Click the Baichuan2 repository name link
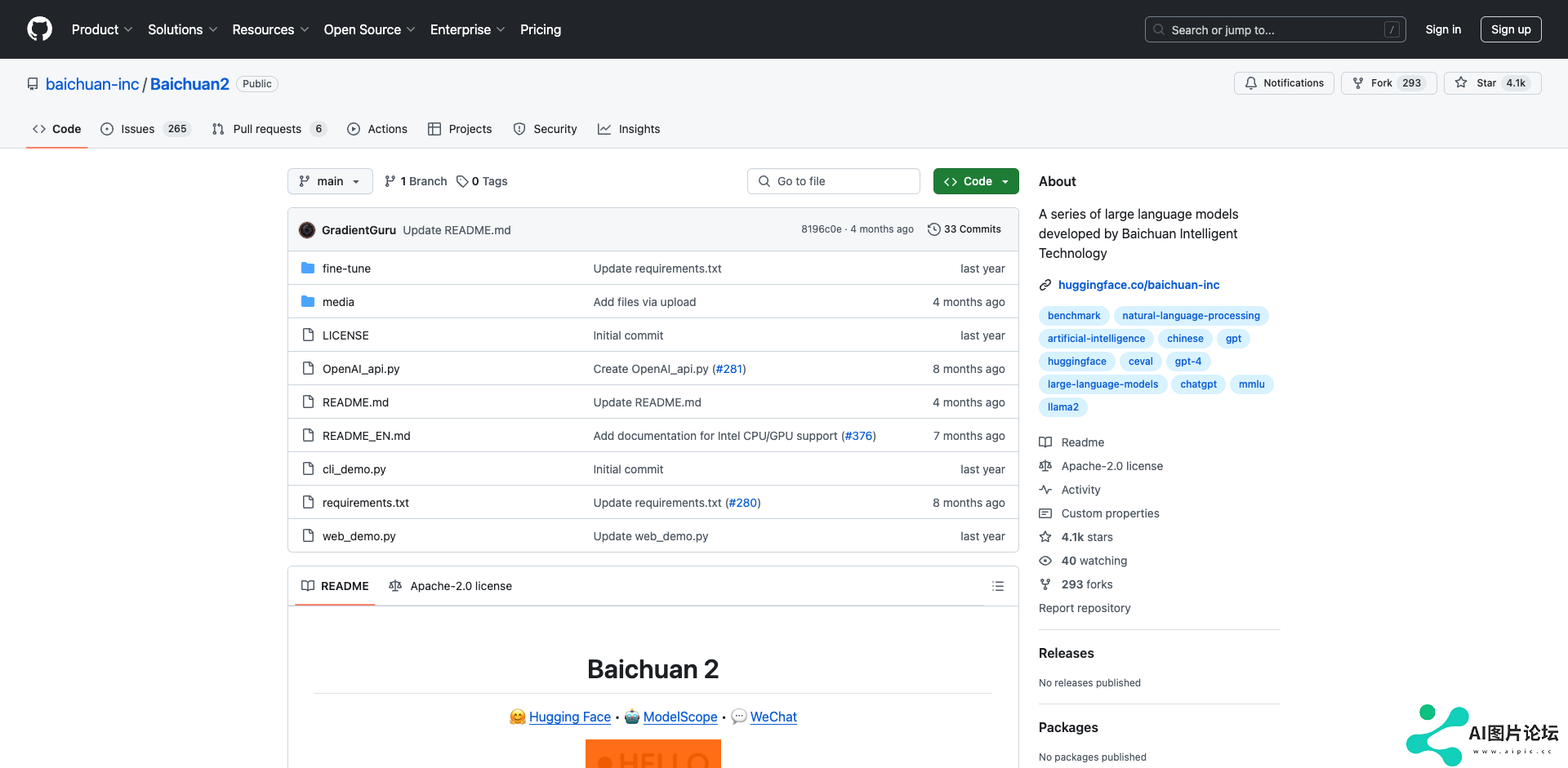The image size is (1568, 768). [x=189, y=84]
